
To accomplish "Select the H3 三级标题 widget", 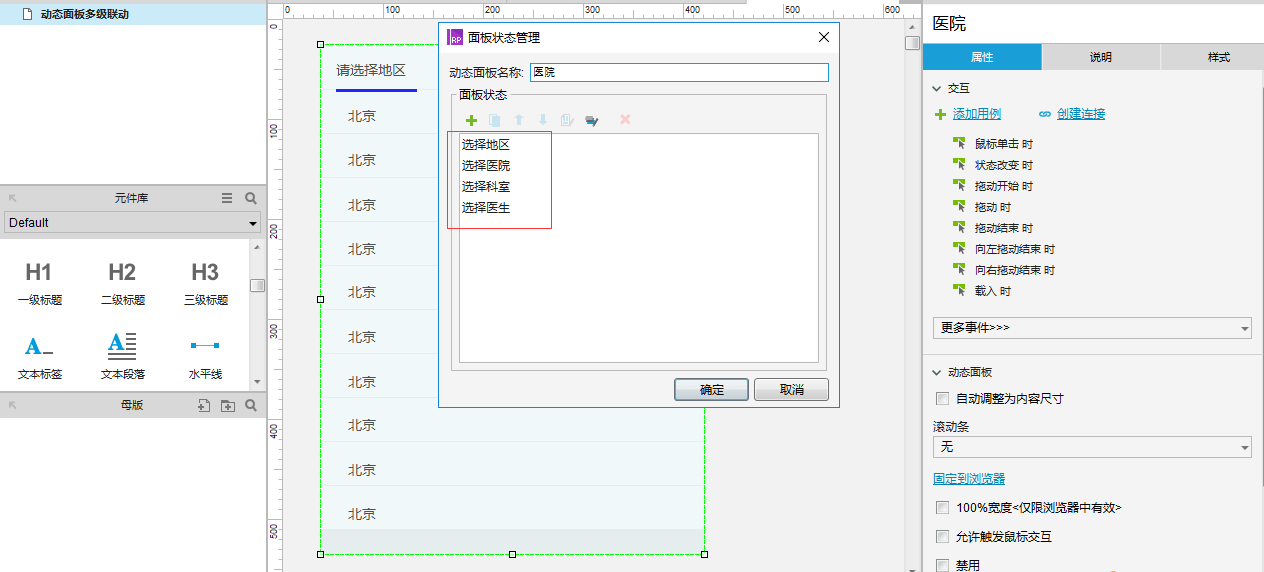I will click(205, 282).
